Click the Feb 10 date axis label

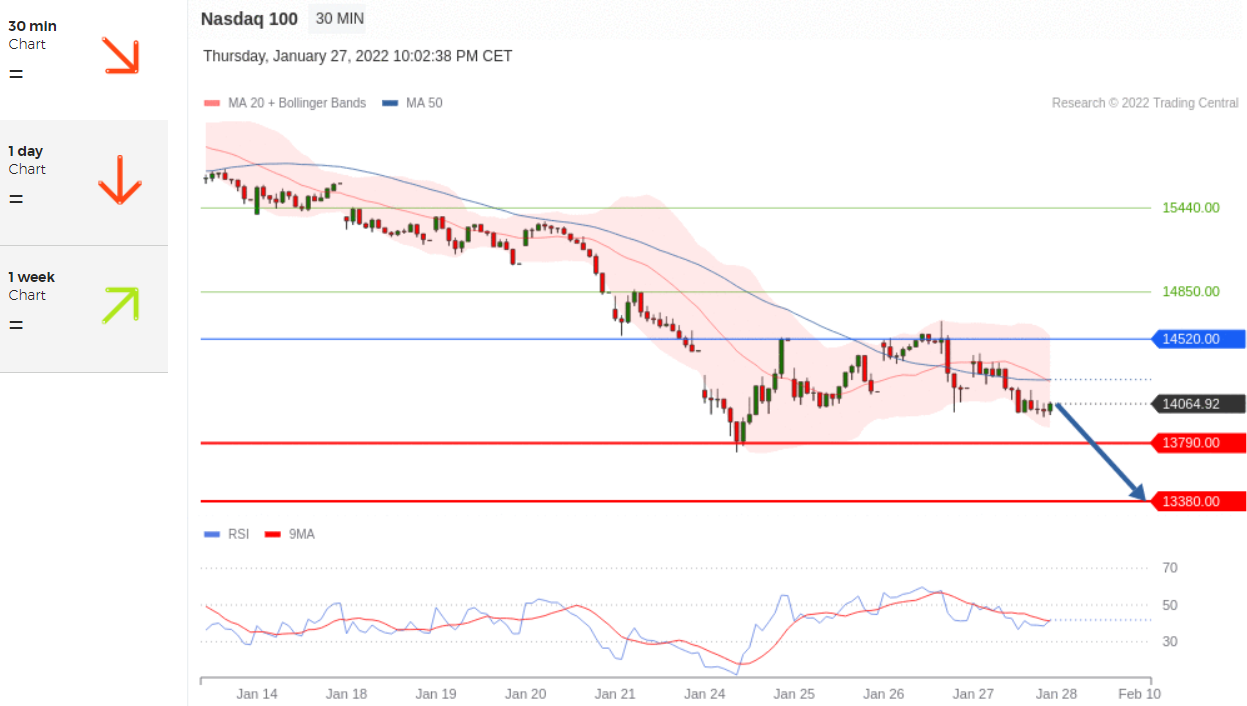[1140, 693]
